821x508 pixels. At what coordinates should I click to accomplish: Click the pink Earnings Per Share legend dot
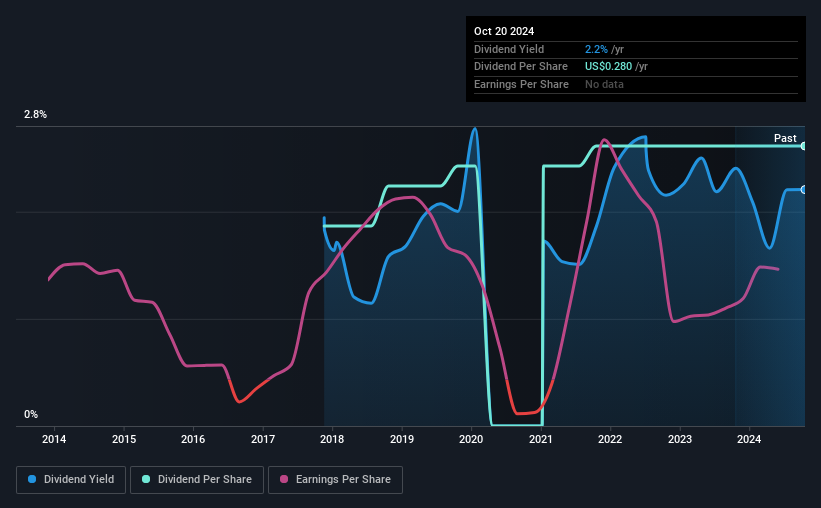tap(284, 479)
